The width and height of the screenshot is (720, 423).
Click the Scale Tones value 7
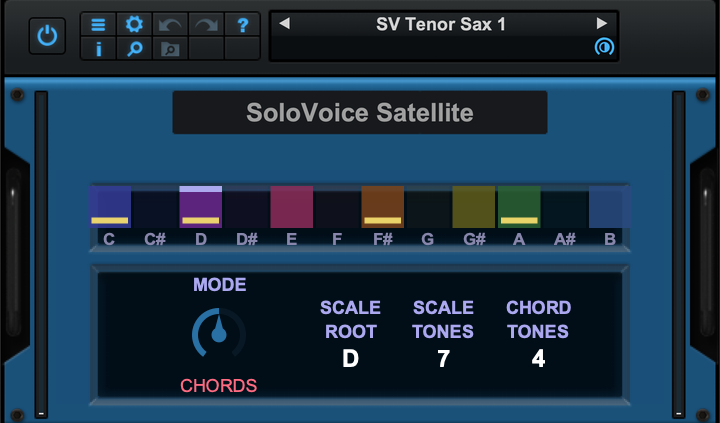pos(443,358)
